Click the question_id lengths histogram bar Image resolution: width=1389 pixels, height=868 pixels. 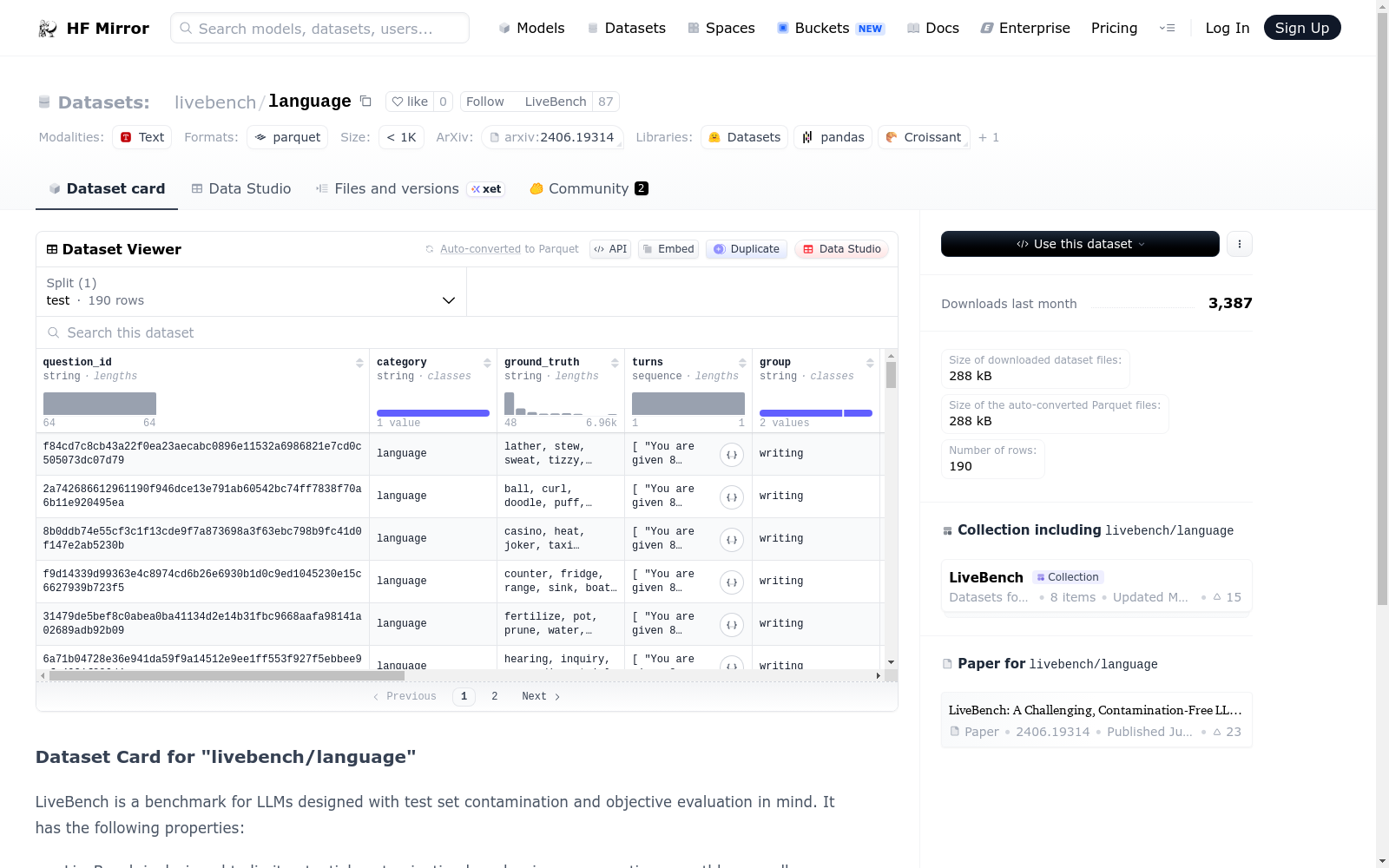[x=100, y=404]
